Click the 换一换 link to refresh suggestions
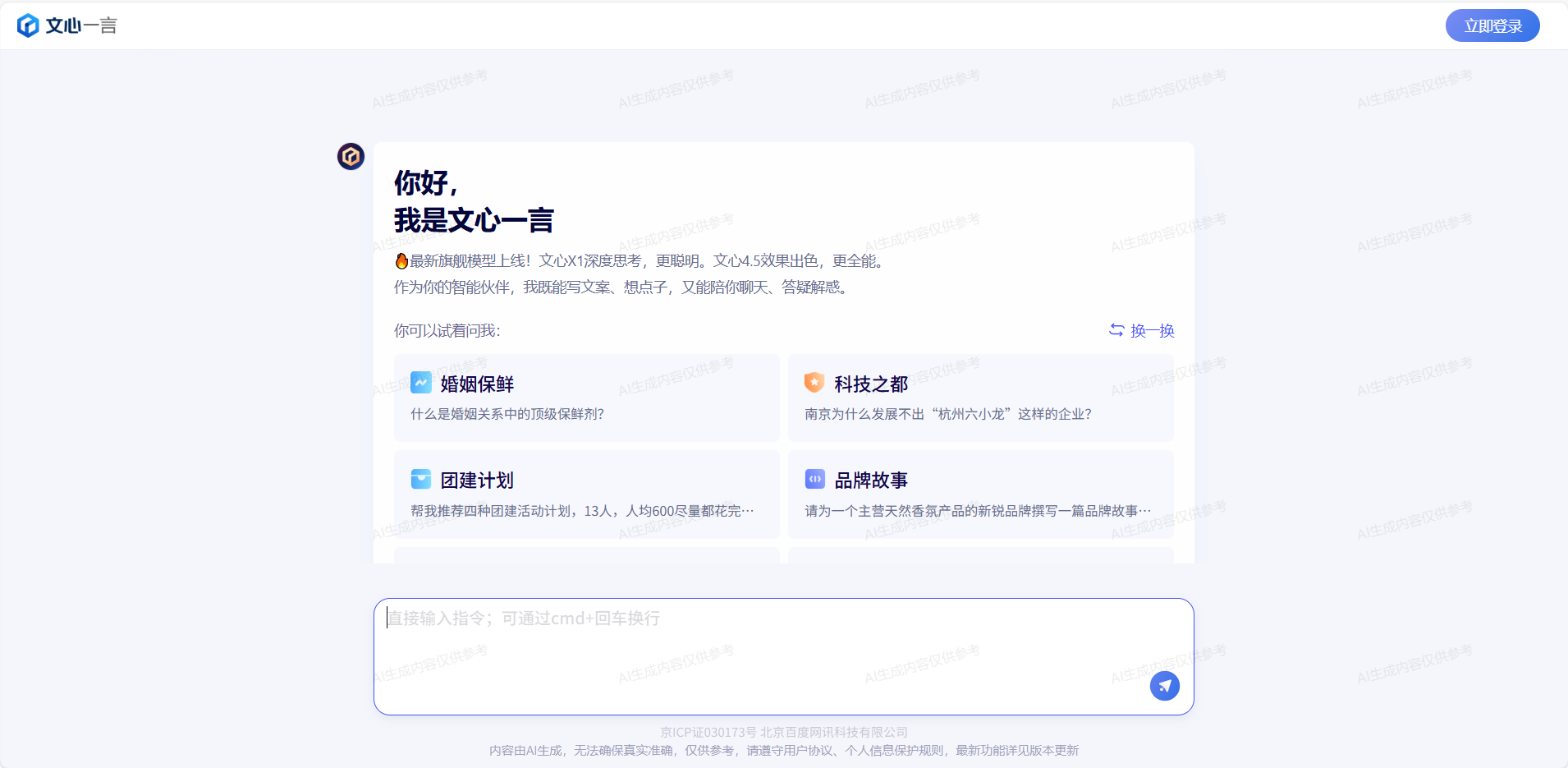The image size is (1568, 768). [1151, 330]
